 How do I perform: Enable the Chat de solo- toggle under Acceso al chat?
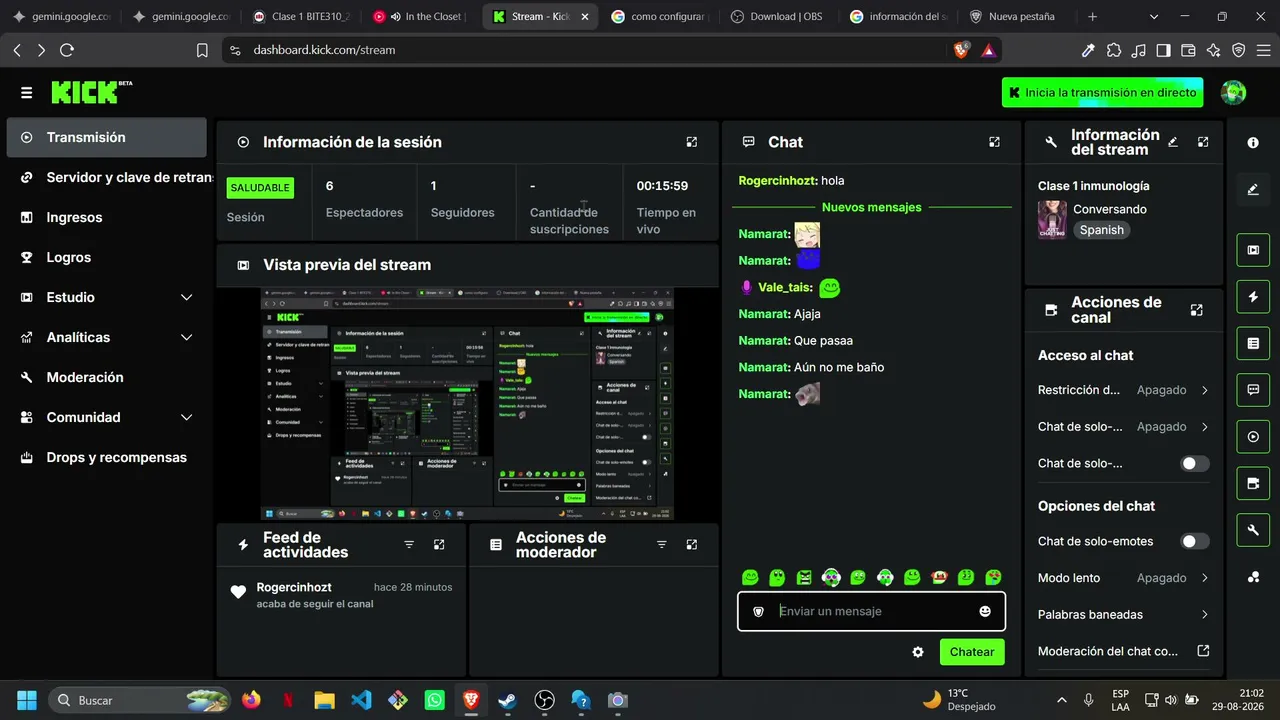1195,464
